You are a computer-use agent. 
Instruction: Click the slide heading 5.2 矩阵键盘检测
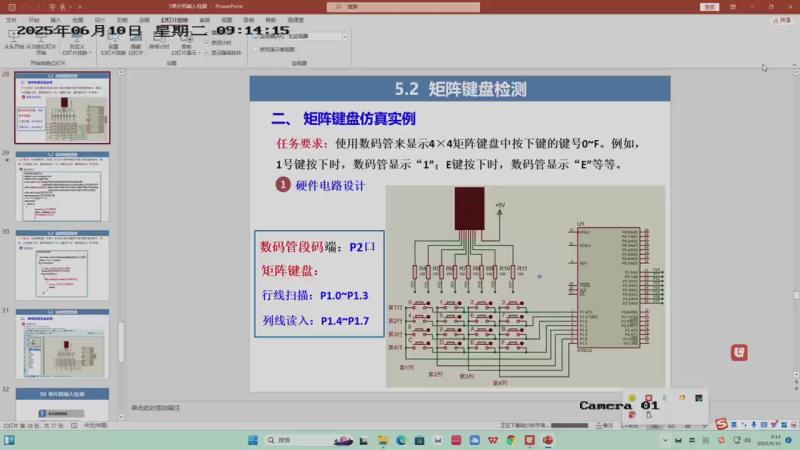point(460,89)
